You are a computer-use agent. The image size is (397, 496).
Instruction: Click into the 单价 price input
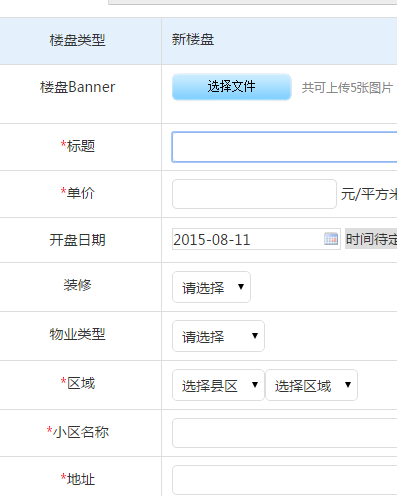(254, 194)
